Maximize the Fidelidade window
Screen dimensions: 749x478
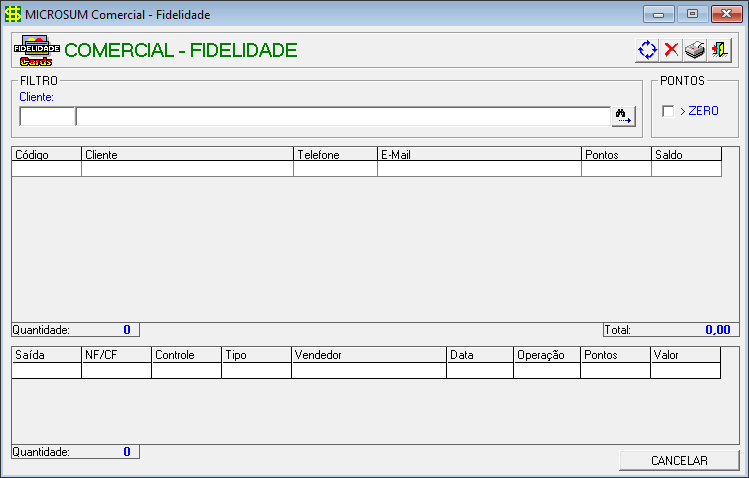click(x=692, y=14)
